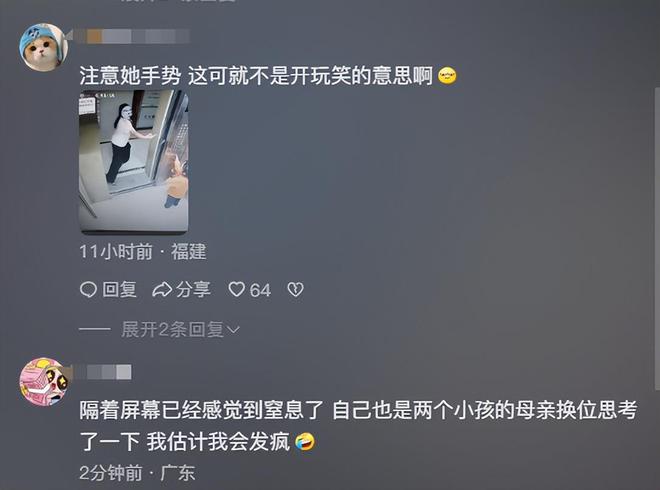Click the 回复 reply label
Image resolution: width=660 pixels, height=490 pixels.
click(x=120, y=290)
